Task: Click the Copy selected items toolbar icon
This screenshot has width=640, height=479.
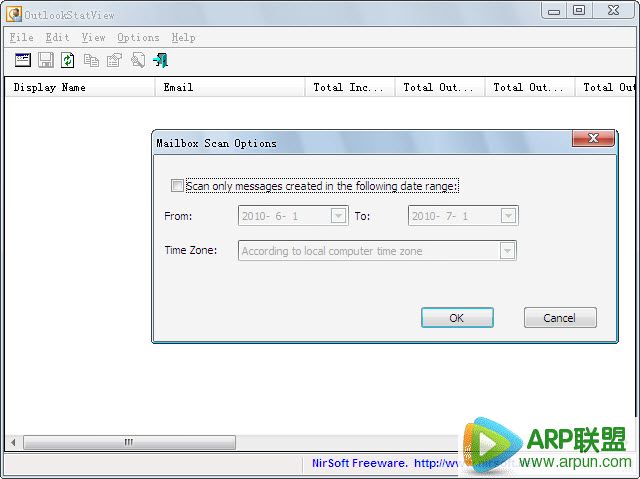Action: 91,60
